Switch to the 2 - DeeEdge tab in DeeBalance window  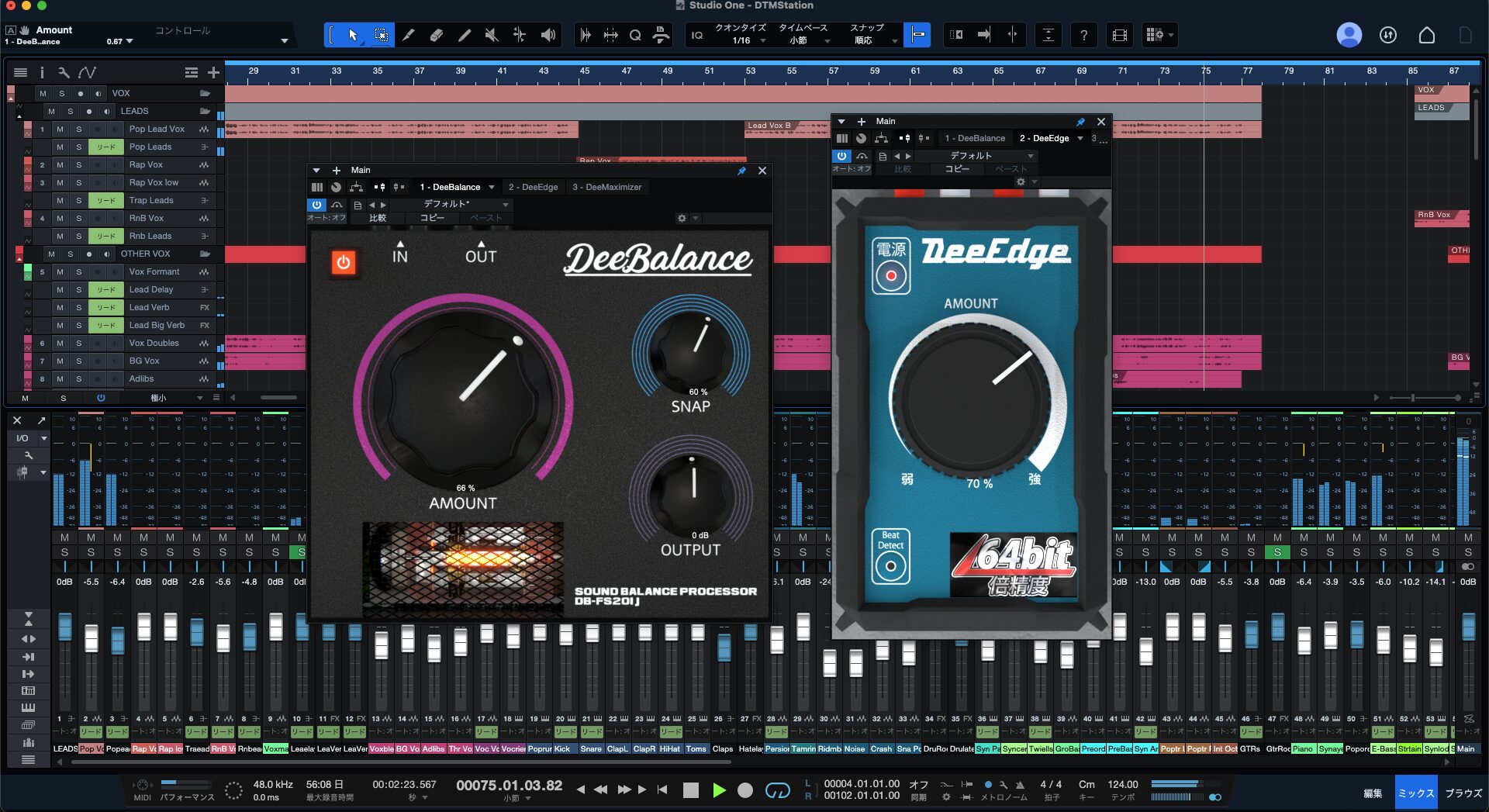pyautogui.click(x=533, y=187)
